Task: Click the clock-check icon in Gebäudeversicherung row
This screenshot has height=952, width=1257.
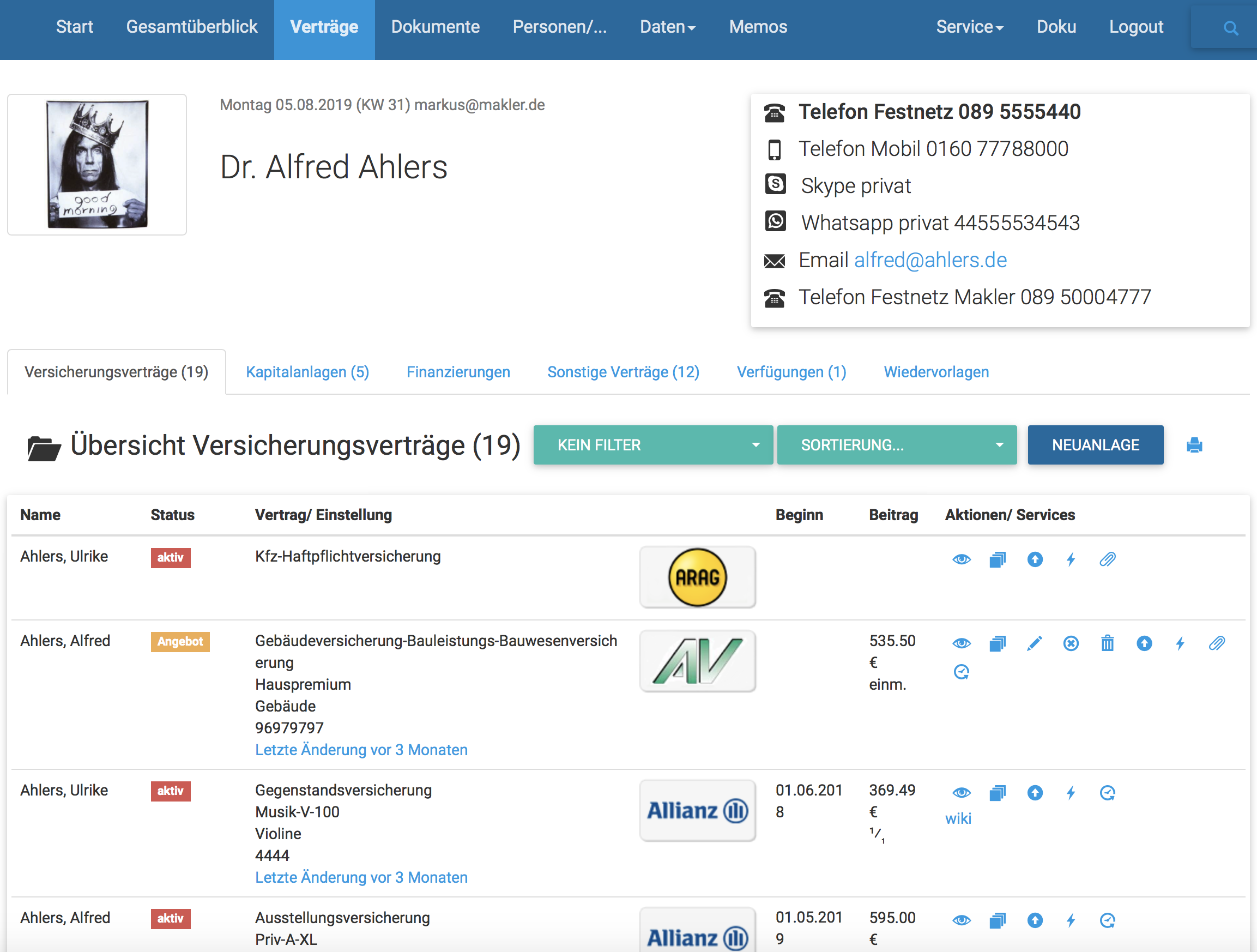Action: 962,672
